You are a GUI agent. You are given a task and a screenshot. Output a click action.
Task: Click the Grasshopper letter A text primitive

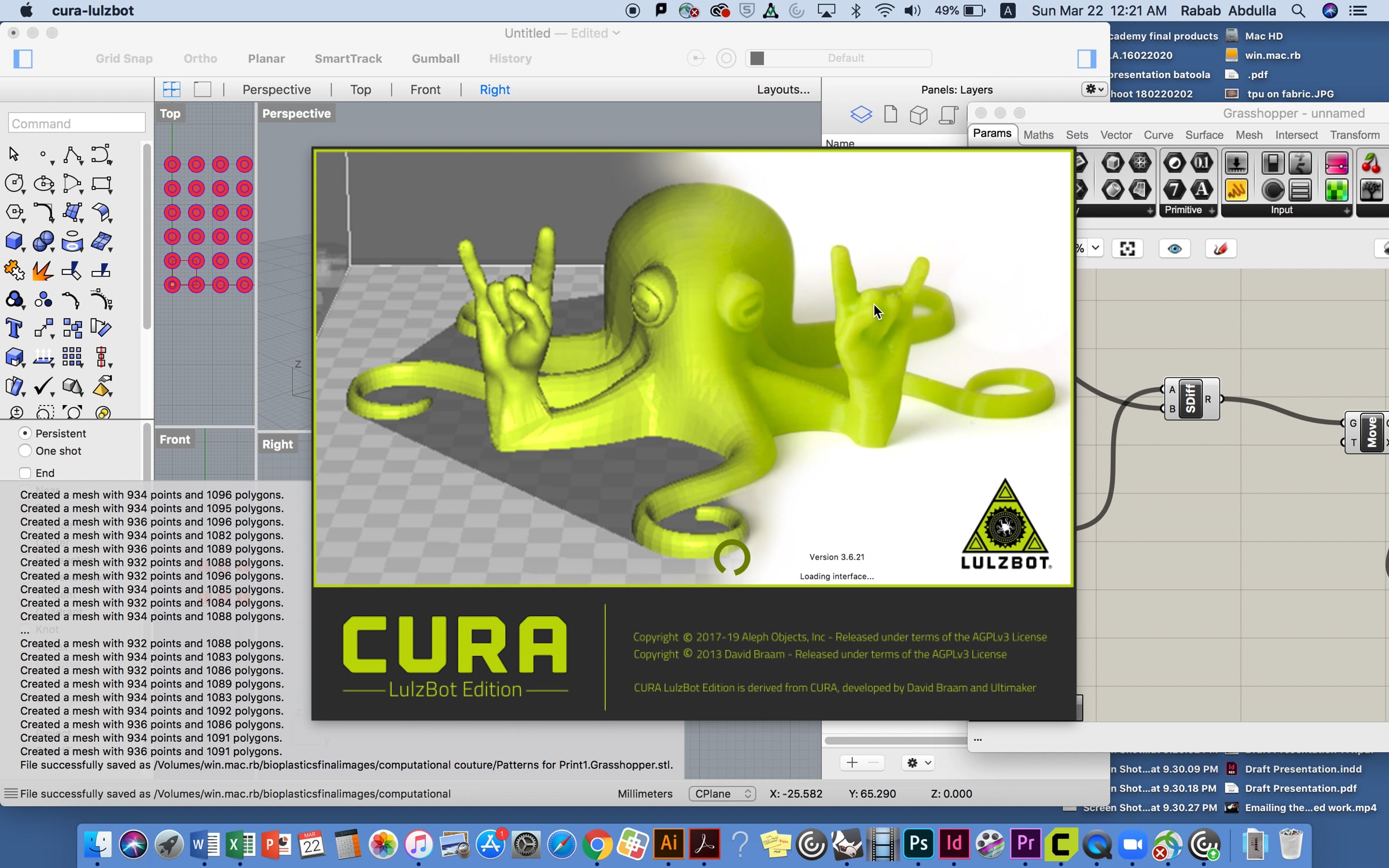[x=1202, y=189]
